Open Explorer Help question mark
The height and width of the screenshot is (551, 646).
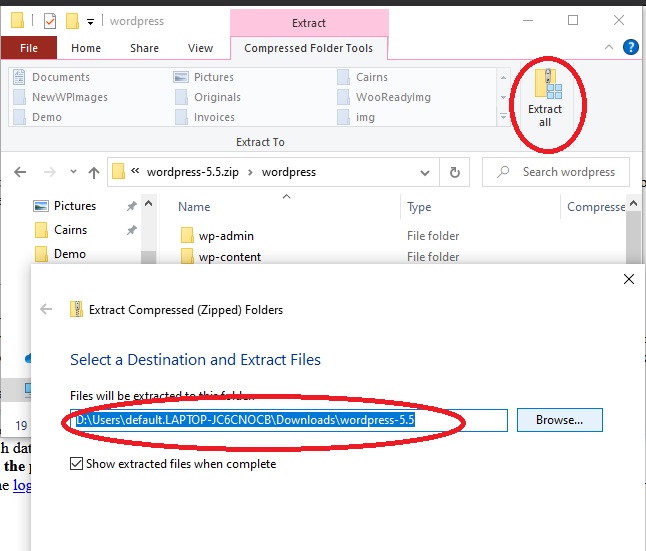pos(631,47)
